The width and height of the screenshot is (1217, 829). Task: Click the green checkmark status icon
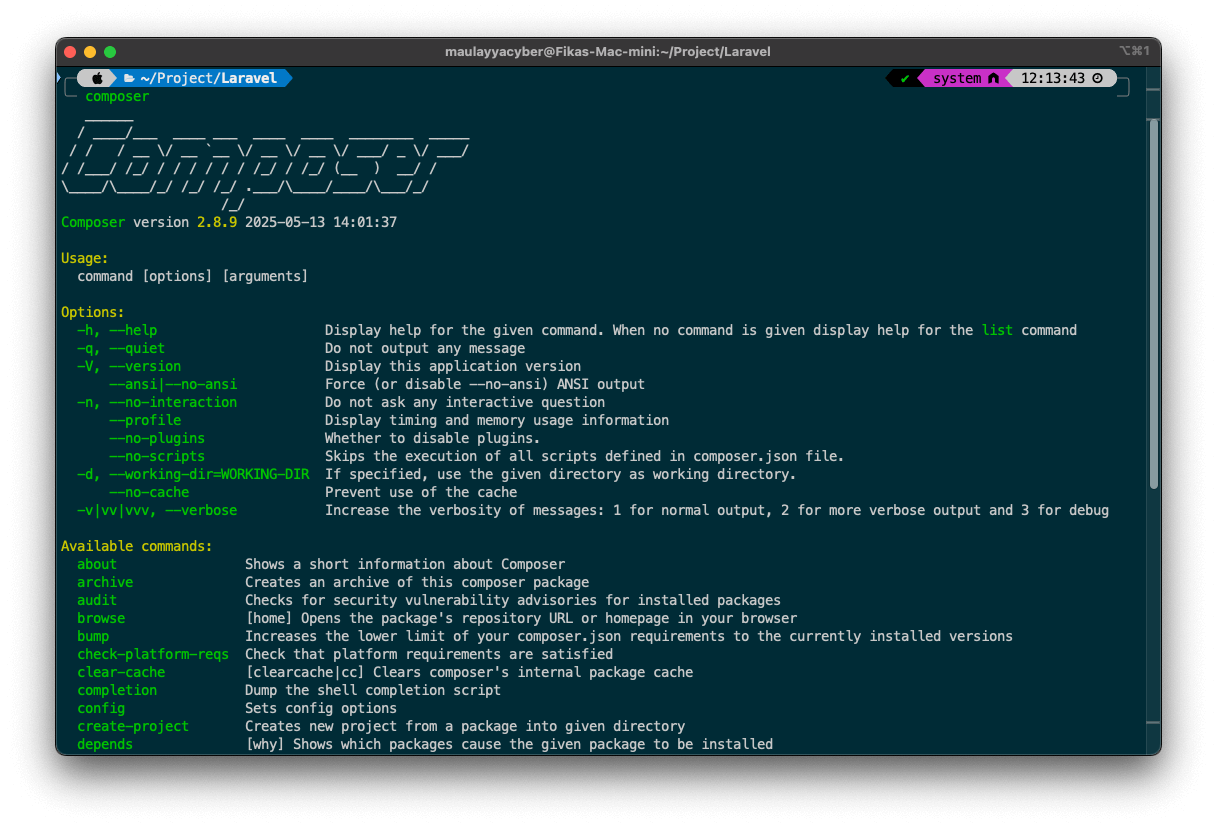904,78
